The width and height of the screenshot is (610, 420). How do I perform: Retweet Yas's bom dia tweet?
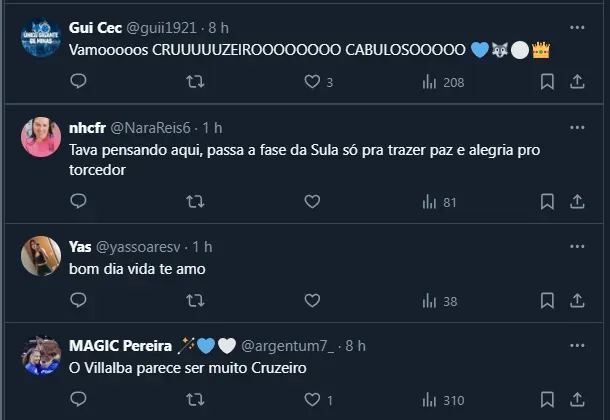195,301
